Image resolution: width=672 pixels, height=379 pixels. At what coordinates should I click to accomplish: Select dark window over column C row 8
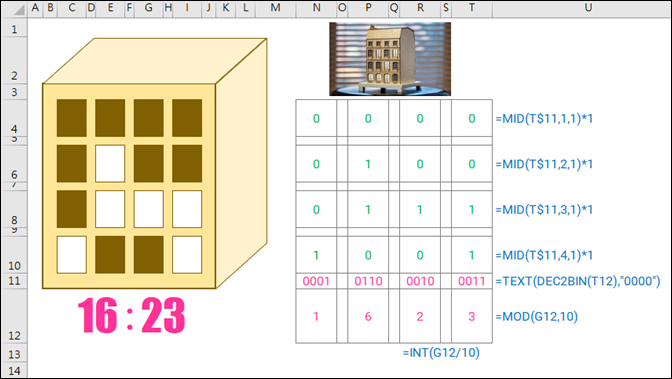(72, 209)
